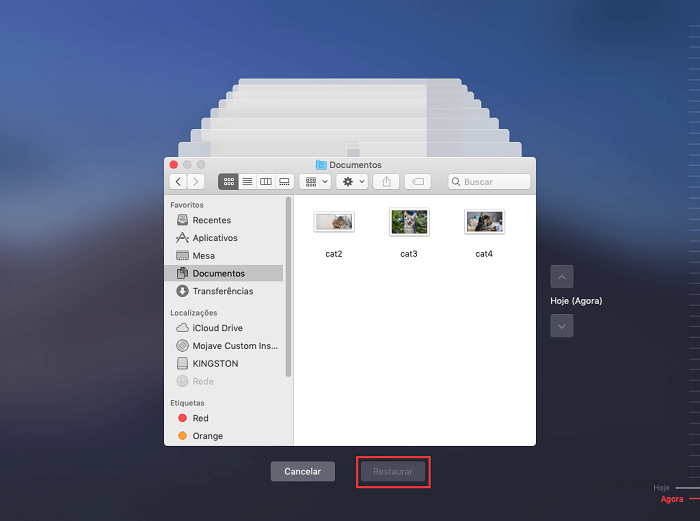
Task: Open the KINGSTON drive
Action: 224,364
